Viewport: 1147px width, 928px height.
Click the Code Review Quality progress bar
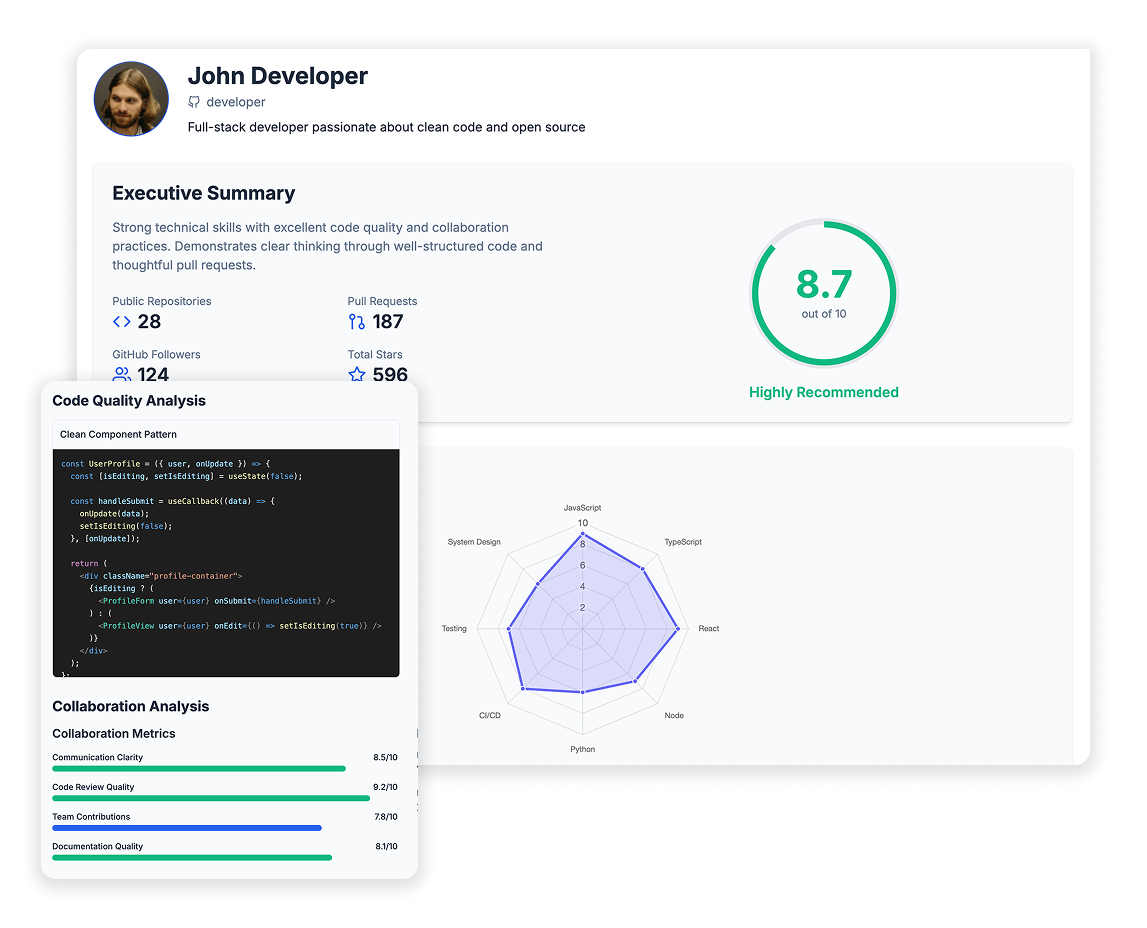click(210, 798)
